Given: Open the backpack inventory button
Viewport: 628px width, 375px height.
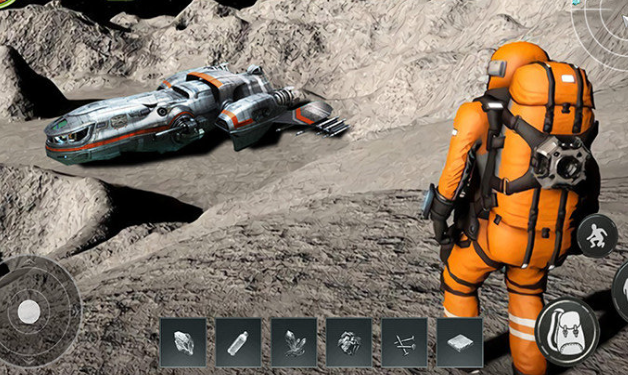Looking at the screenshot, I should coord(567,332).
